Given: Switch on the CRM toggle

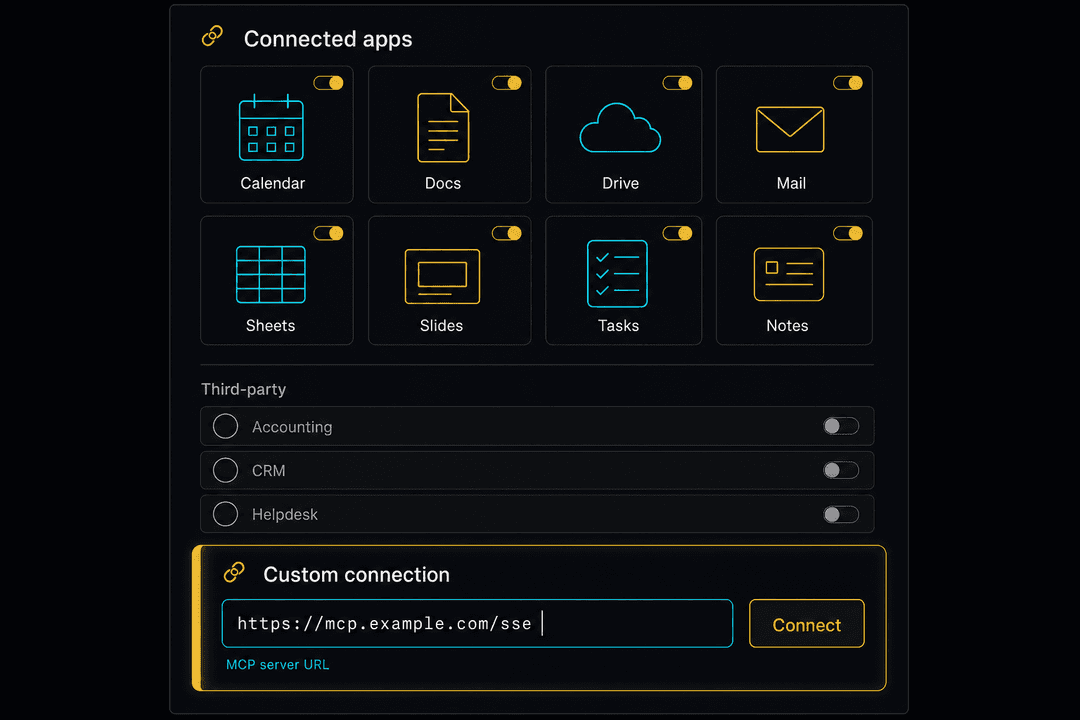Looking at the screenshot, I should pos(841,470).
